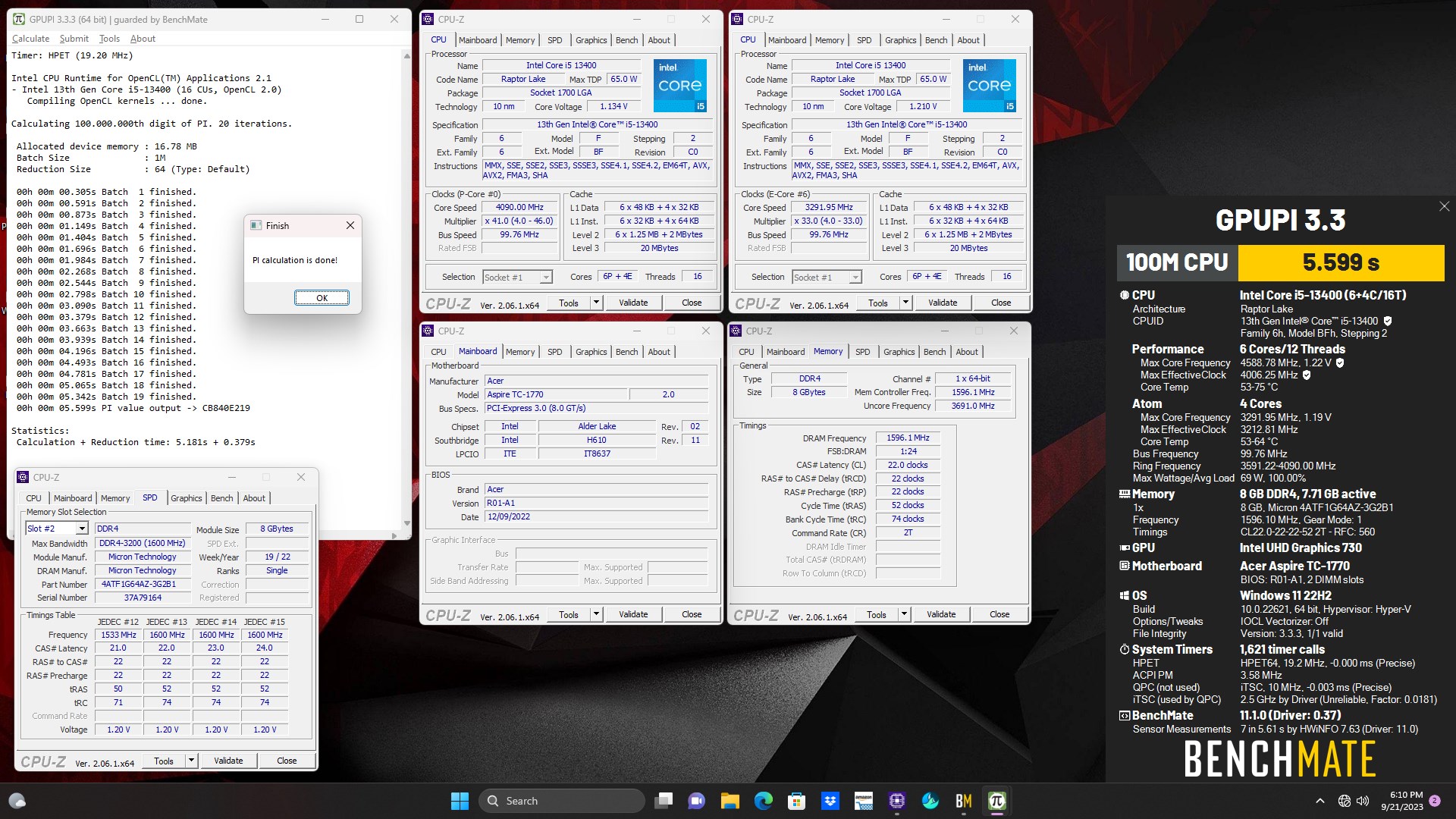The image size is (1456, 819).
Task: Click OK in the Finish dialog
Action: click(x=322, y=298)
